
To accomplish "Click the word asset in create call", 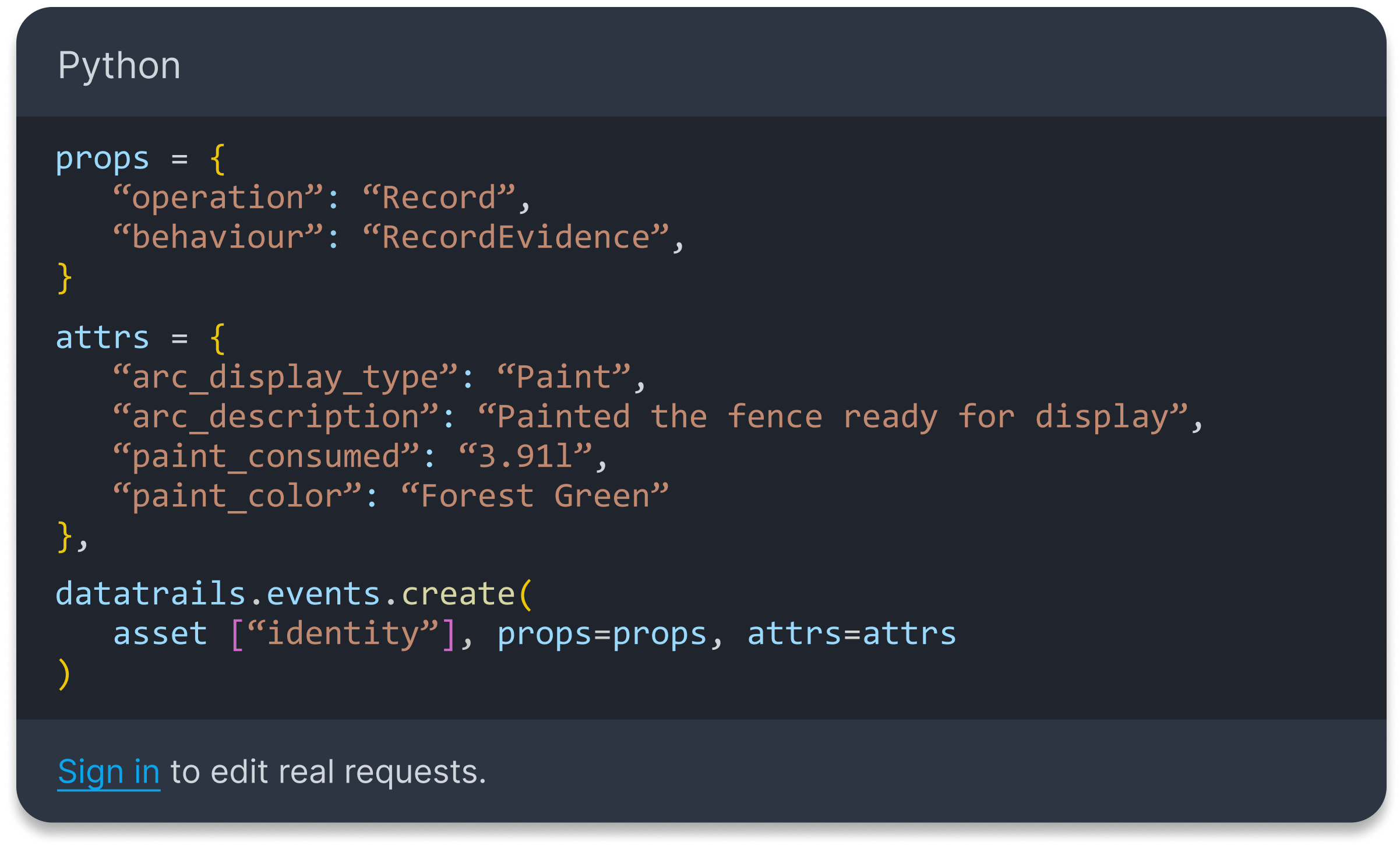I will click(x=160, y=633).
